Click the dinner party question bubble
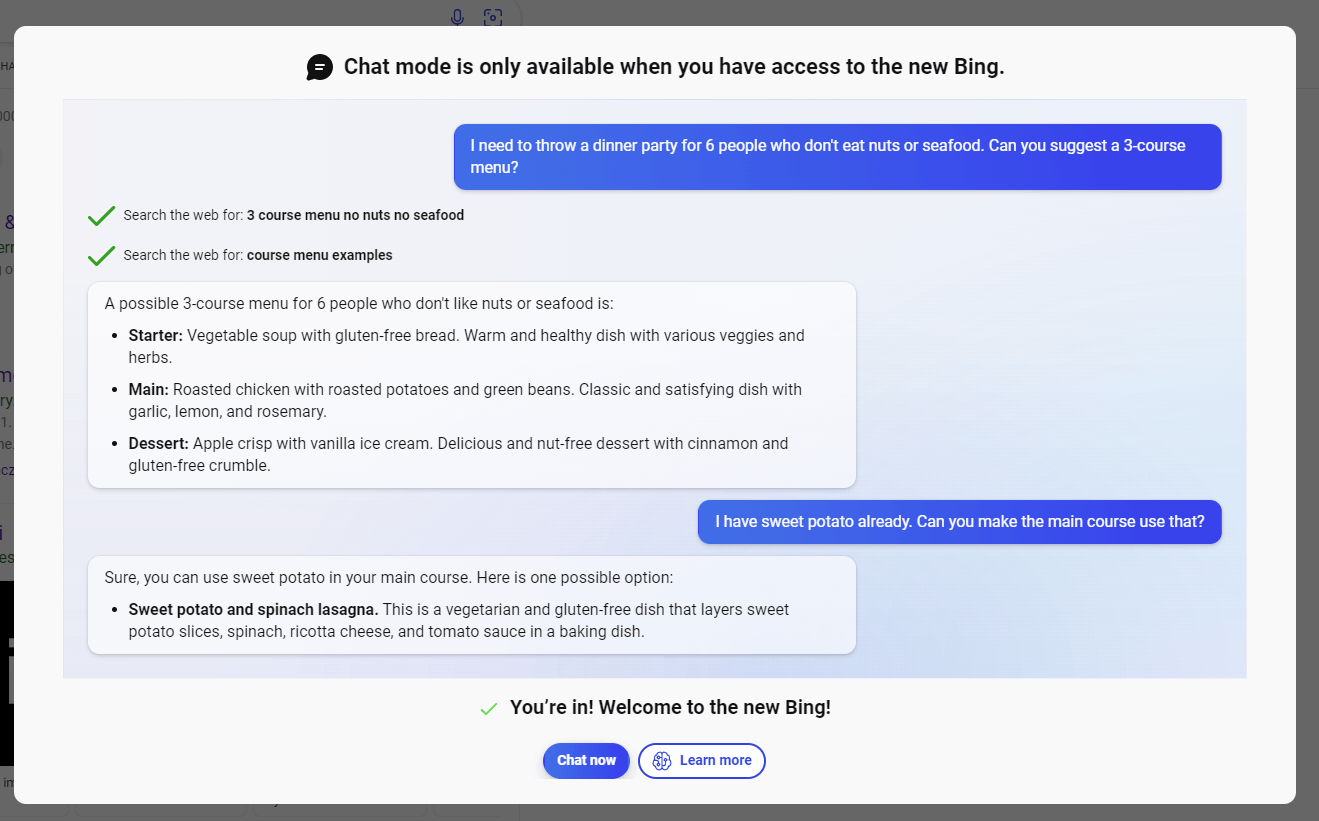 click(x=837, y=156)
